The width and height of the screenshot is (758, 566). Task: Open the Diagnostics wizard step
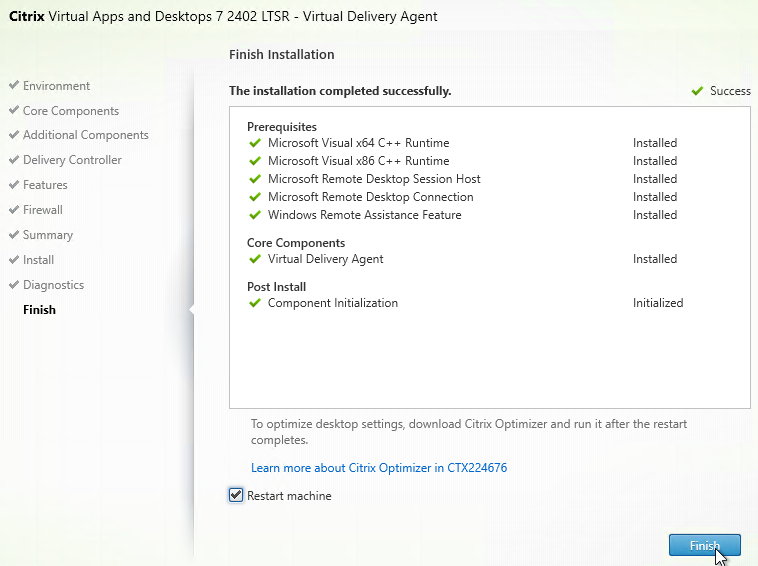53,285
